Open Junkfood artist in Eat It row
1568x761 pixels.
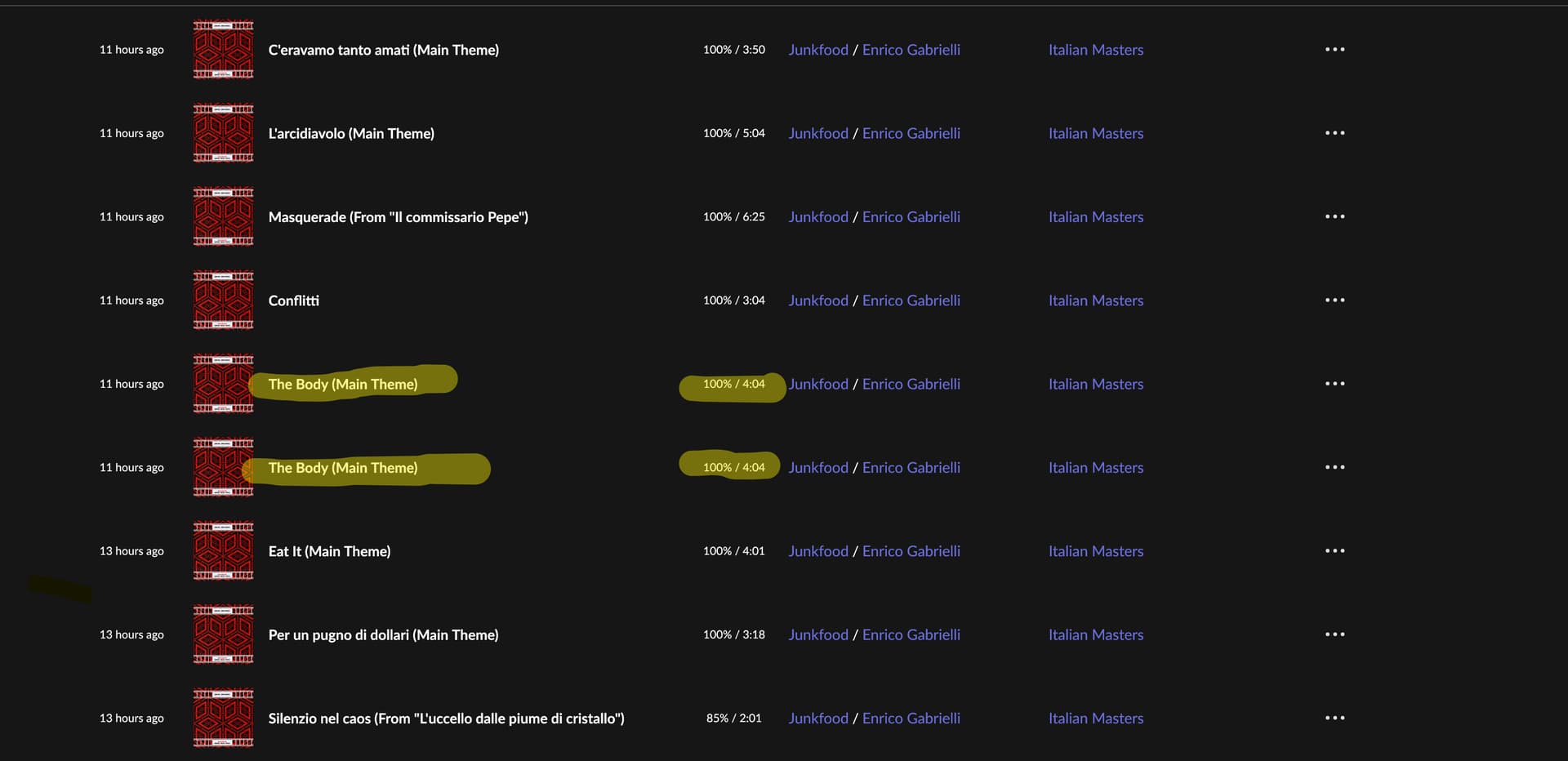tap(818, 551)
